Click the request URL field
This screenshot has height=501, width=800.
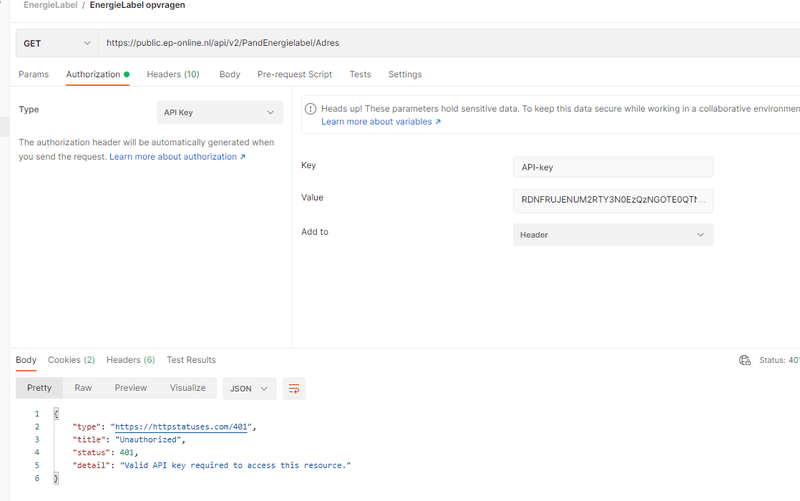[x=440, y=44]
